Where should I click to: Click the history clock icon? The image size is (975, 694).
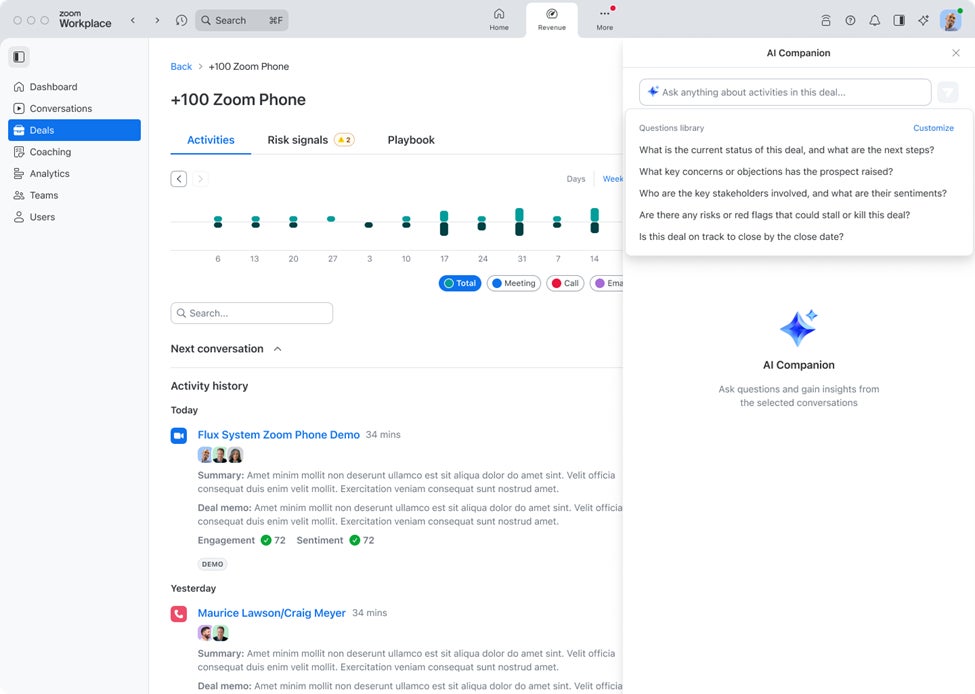point(181,21)
